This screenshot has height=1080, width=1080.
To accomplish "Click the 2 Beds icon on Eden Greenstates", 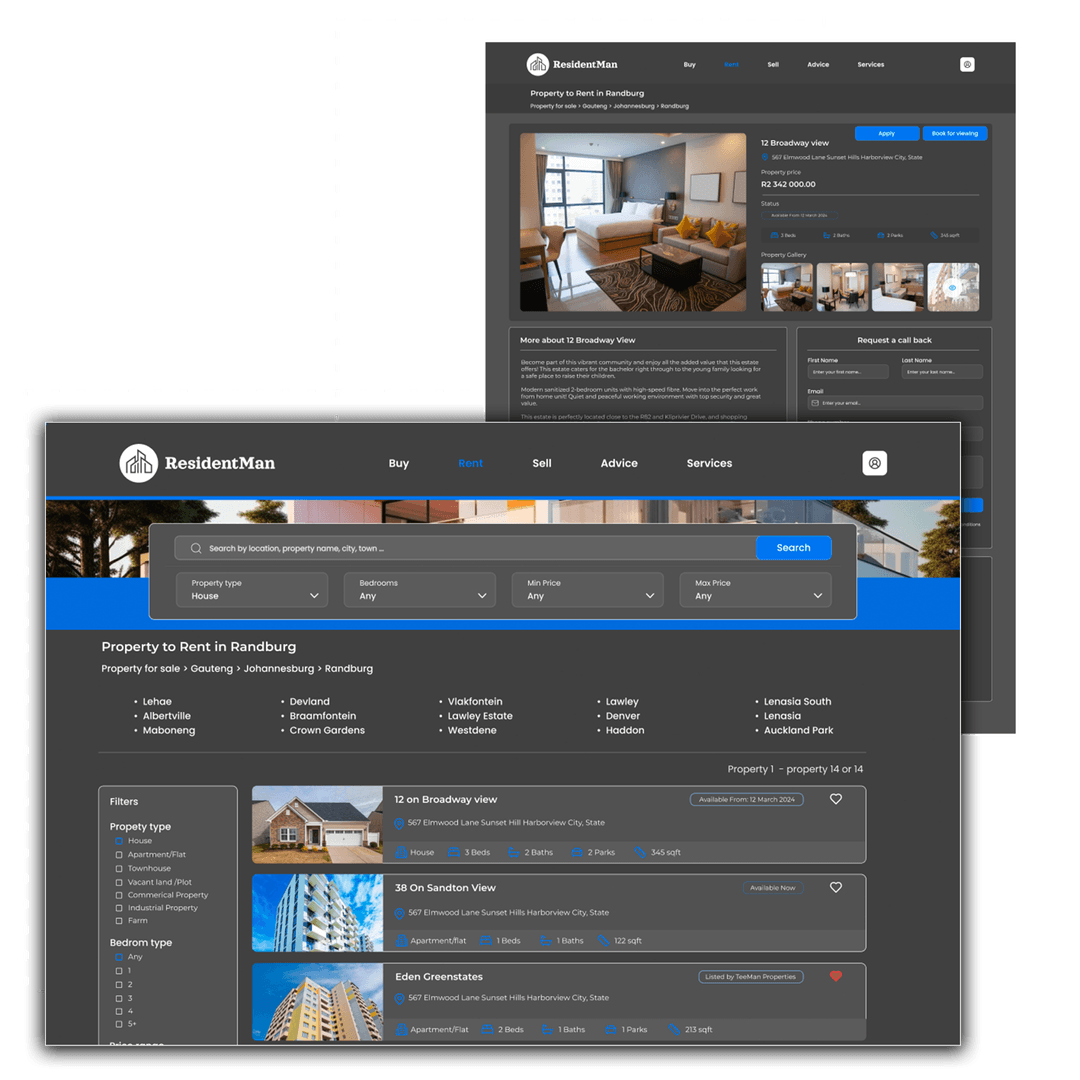I will tap(487, 1029).
